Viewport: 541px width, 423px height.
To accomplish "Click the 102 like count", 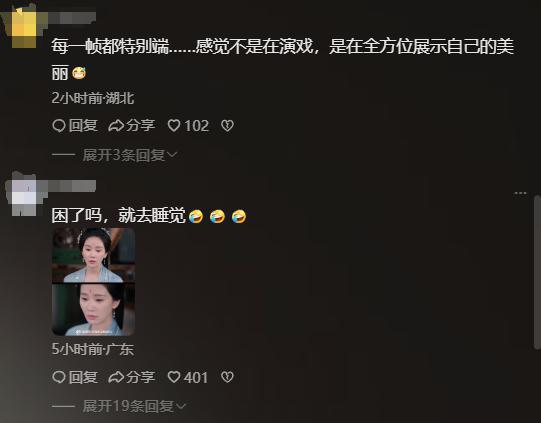I will [197, 126].
